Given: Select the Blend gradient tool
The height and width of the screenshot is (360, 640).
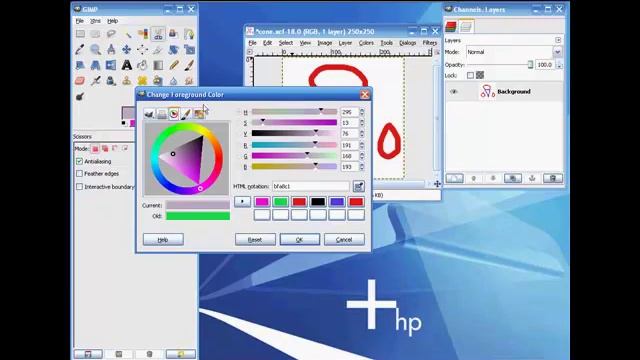Looking at the screenshot, I should pyautogui.click(x=158, y=65).
